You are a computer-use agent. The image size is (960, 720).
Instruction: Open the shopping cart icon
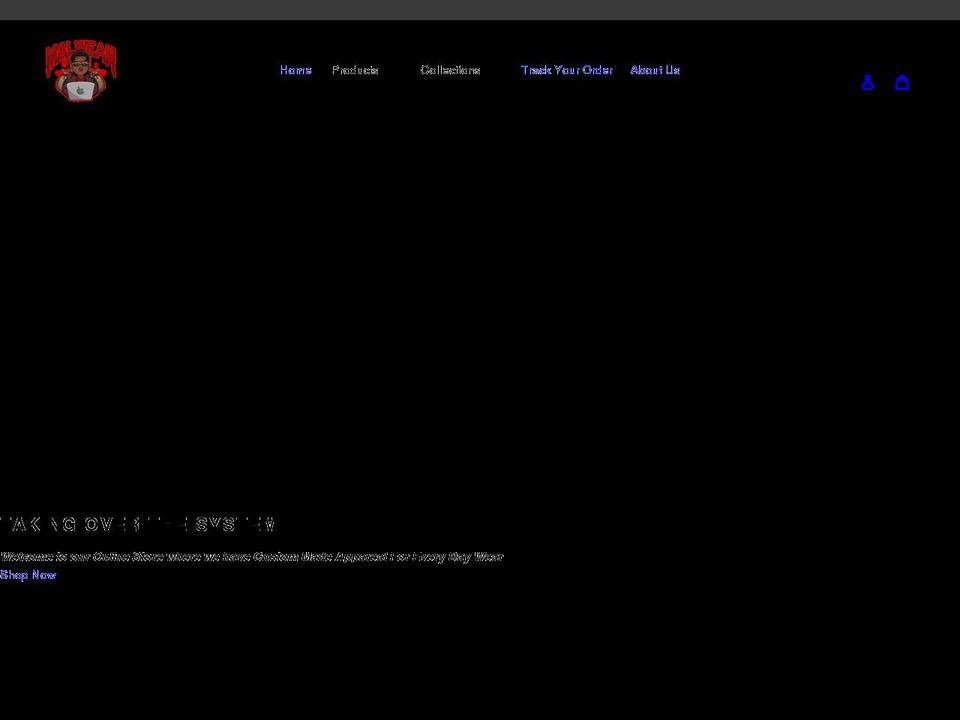902,83
